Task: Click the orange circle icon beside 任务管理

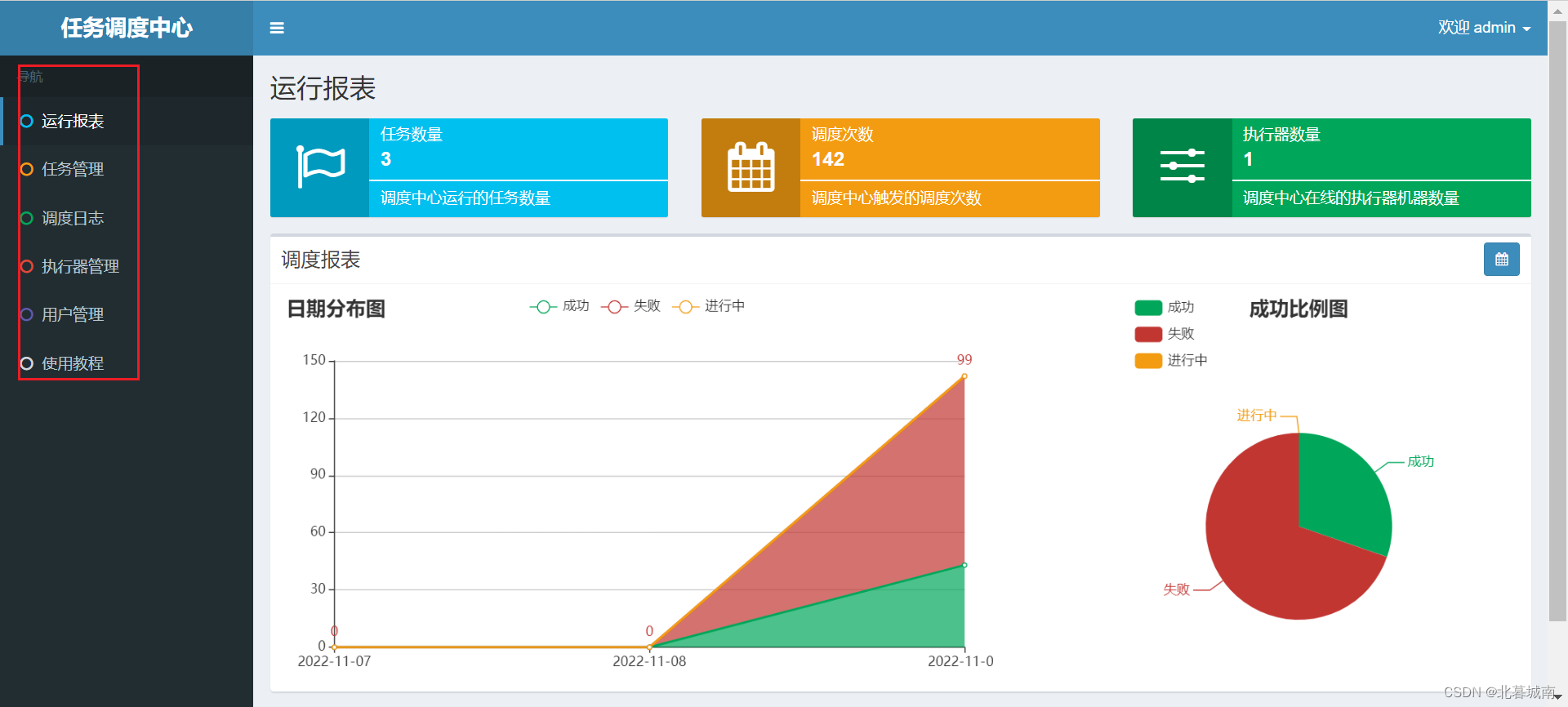Action: point(27,169)
